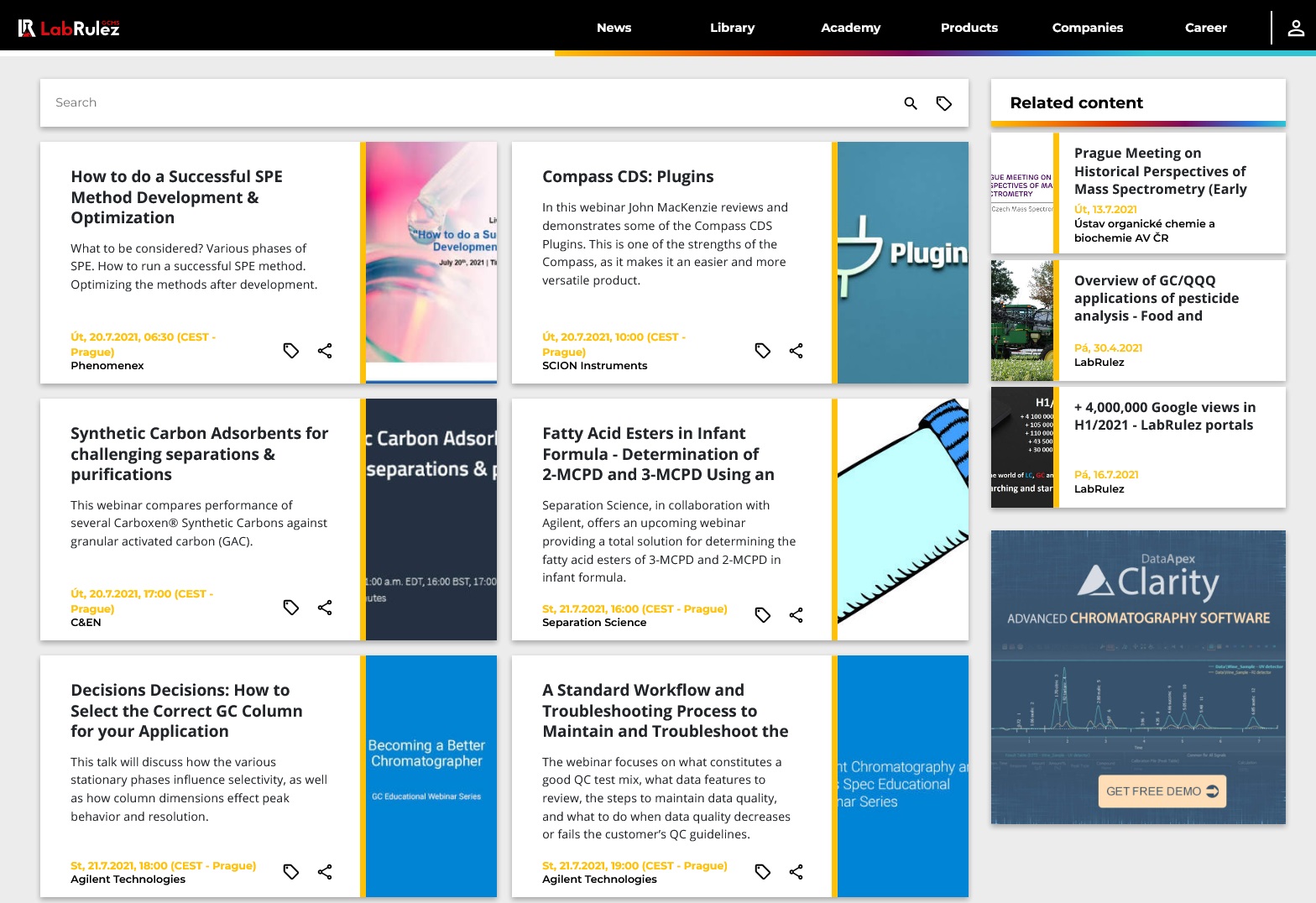Share the Fatty Acid Esters webinar
Screen dimensions: 1316x903
(796, 615)
